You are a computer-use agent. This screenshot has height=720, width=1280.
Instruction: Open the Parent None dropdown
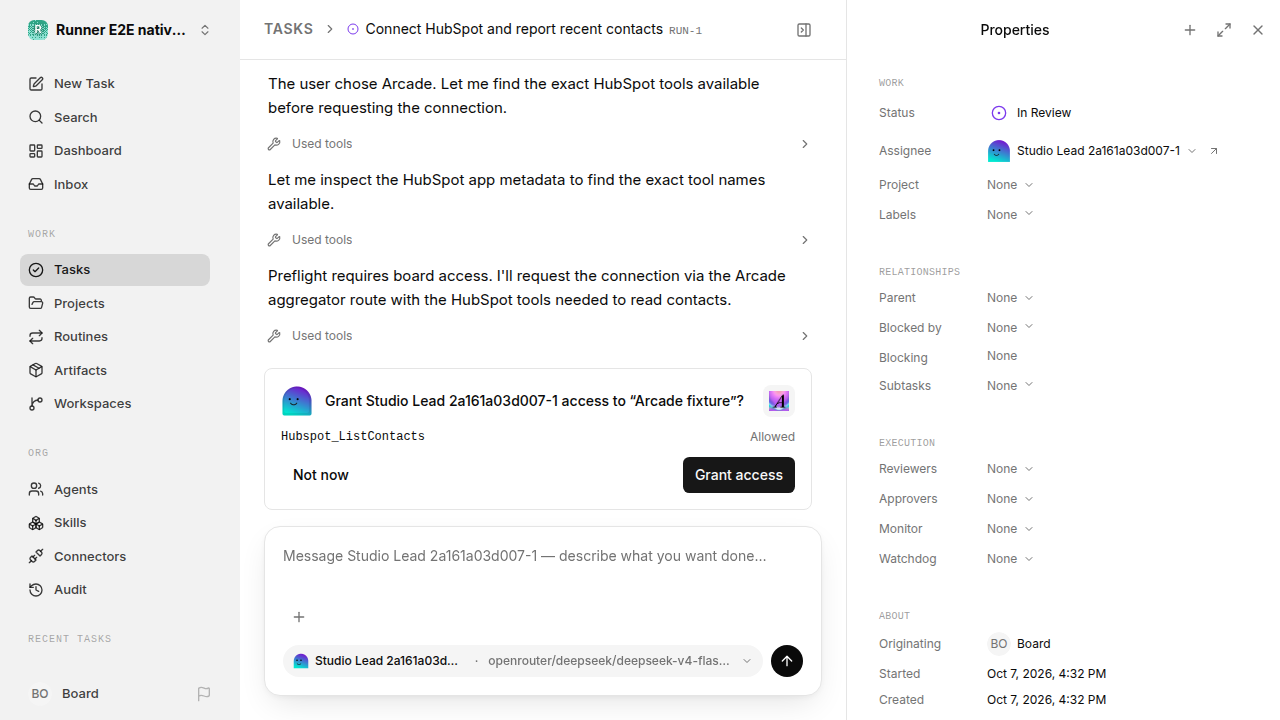1010,298
